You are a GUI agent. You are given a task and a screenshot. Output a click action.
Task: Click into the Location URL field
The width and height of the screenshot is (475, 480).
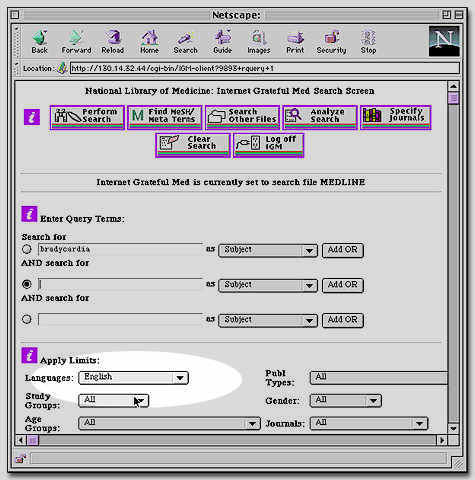264,68
